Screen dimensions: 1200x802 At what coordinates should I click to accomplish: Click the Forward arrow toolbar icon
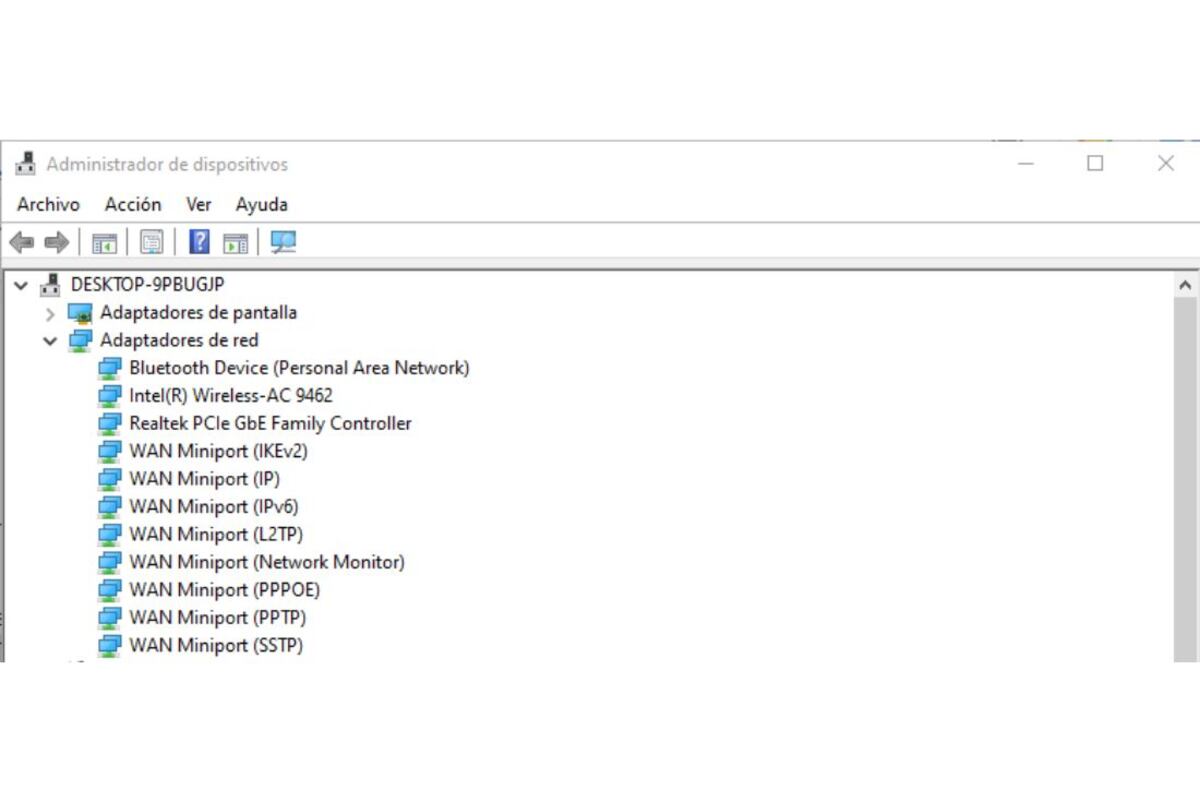pos(57,242)
